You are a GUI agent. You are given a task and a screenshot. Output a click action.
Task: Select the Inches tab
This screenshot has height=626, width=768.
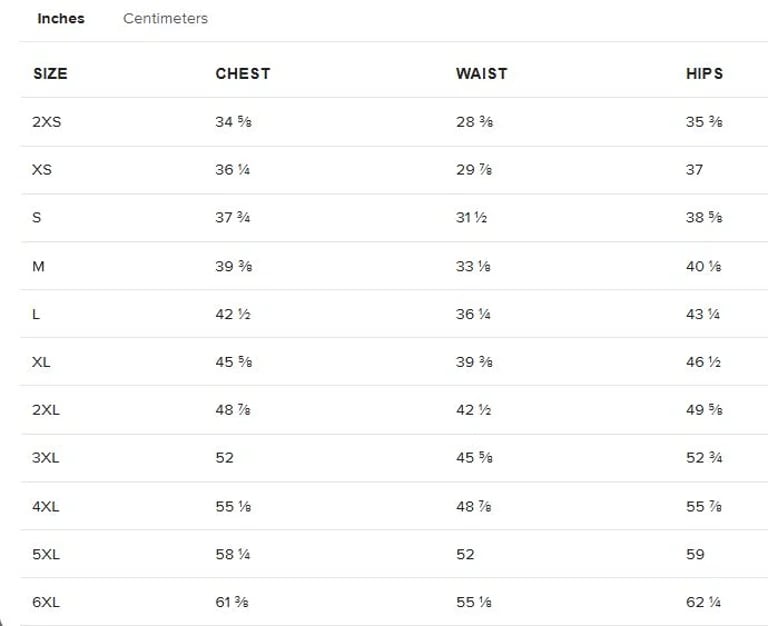[x=61, y=19]
